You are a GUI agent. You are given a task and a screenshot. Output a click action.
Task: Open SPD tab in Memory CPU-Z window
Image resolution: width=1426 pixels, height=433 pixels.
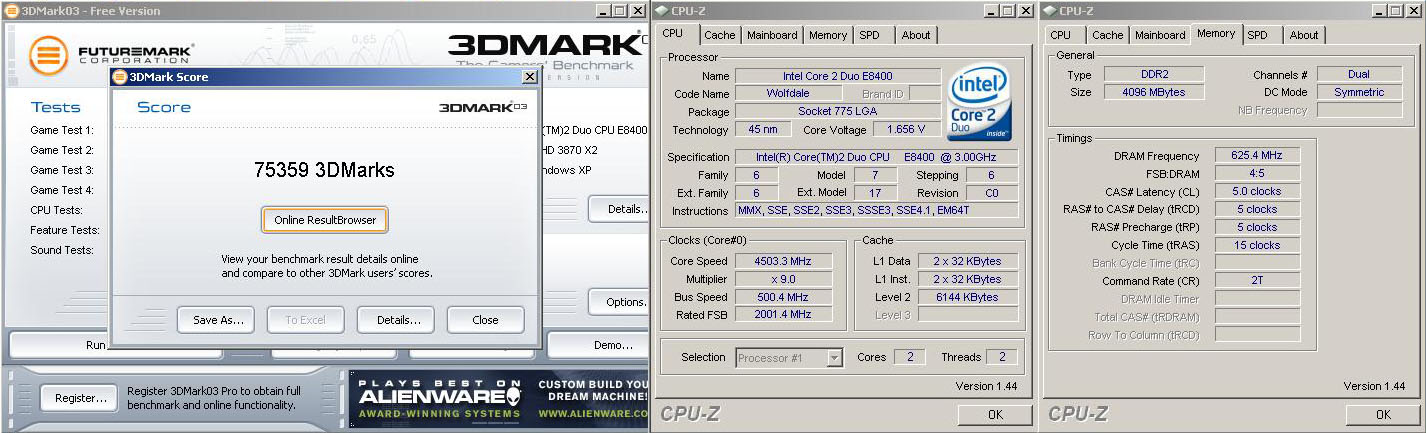(x=1257, y=35)
